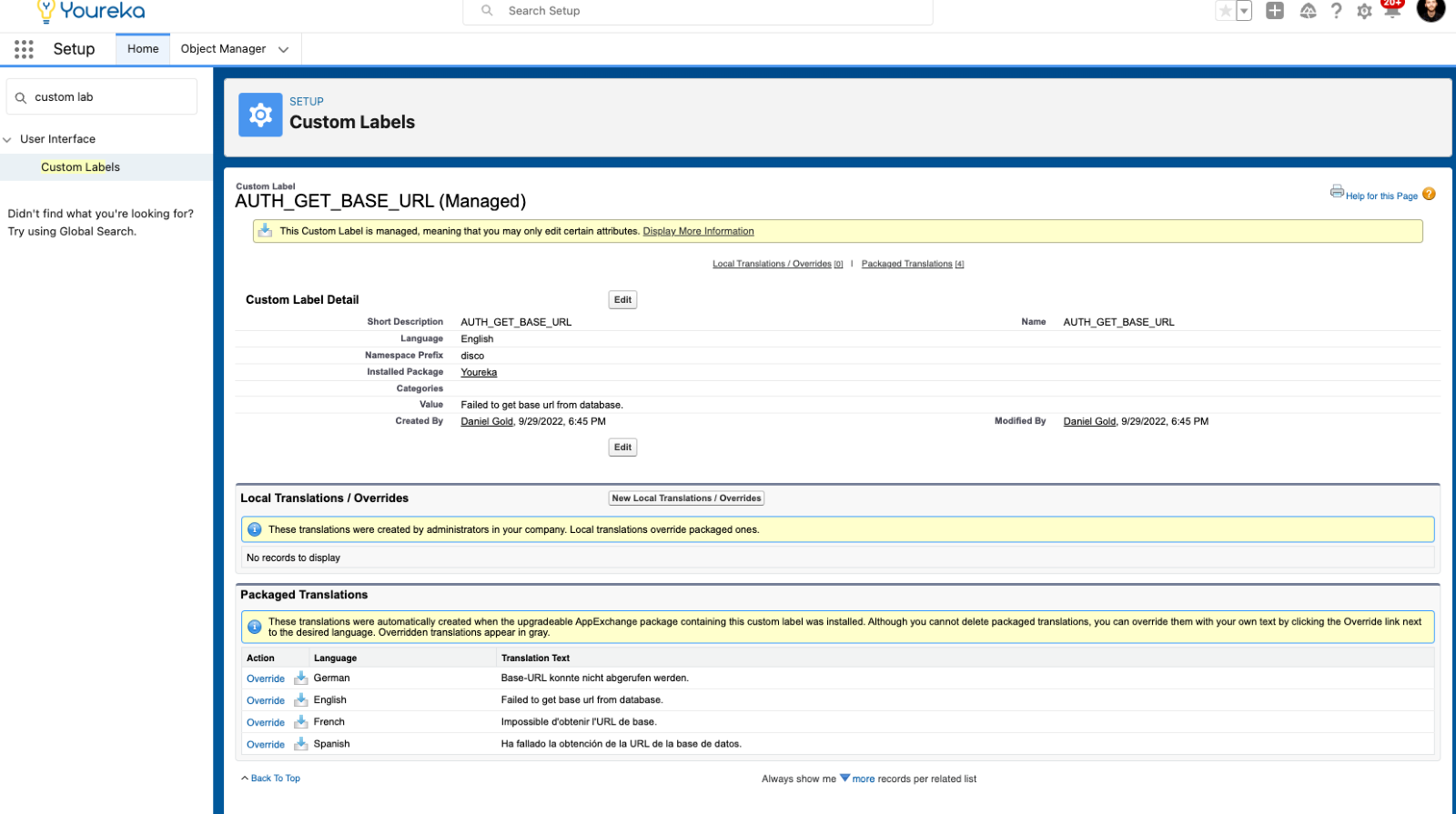Open Help for this Page link
The height and width of the screenshot is (814, 1456).
1381,196
